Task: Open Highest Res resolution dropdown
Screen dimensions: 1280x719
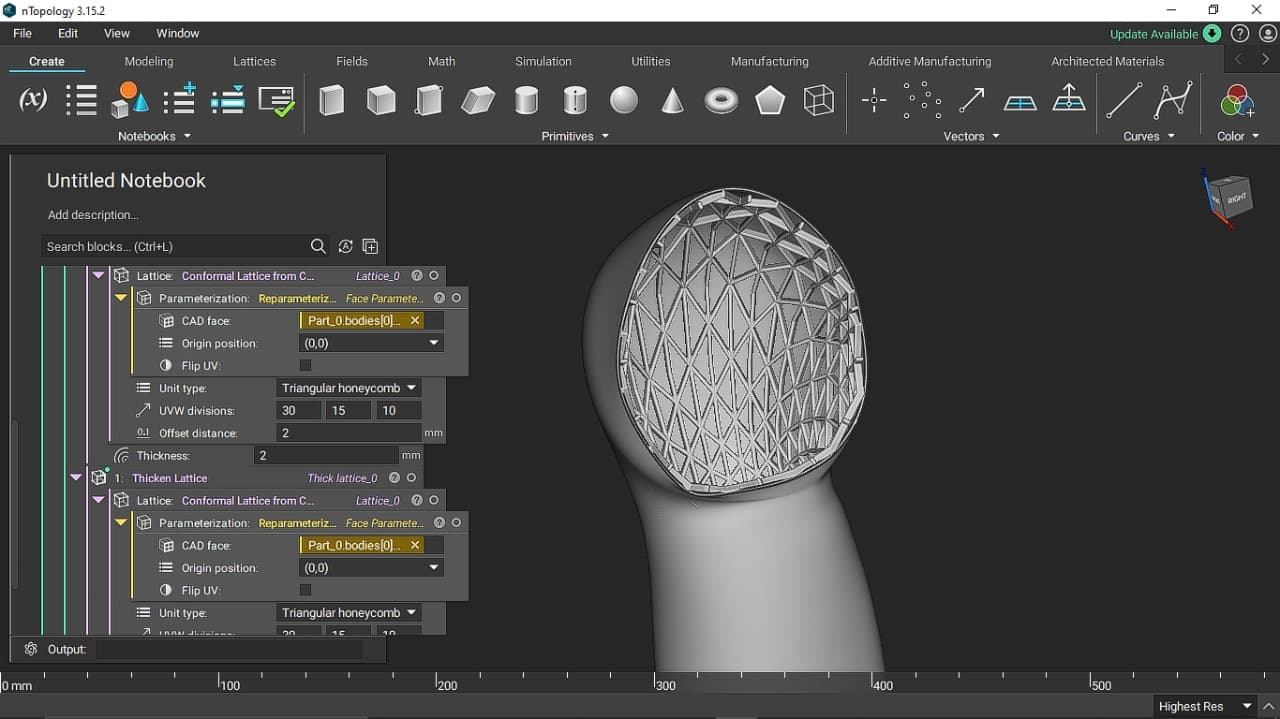Action: [x=1205, y=706]
